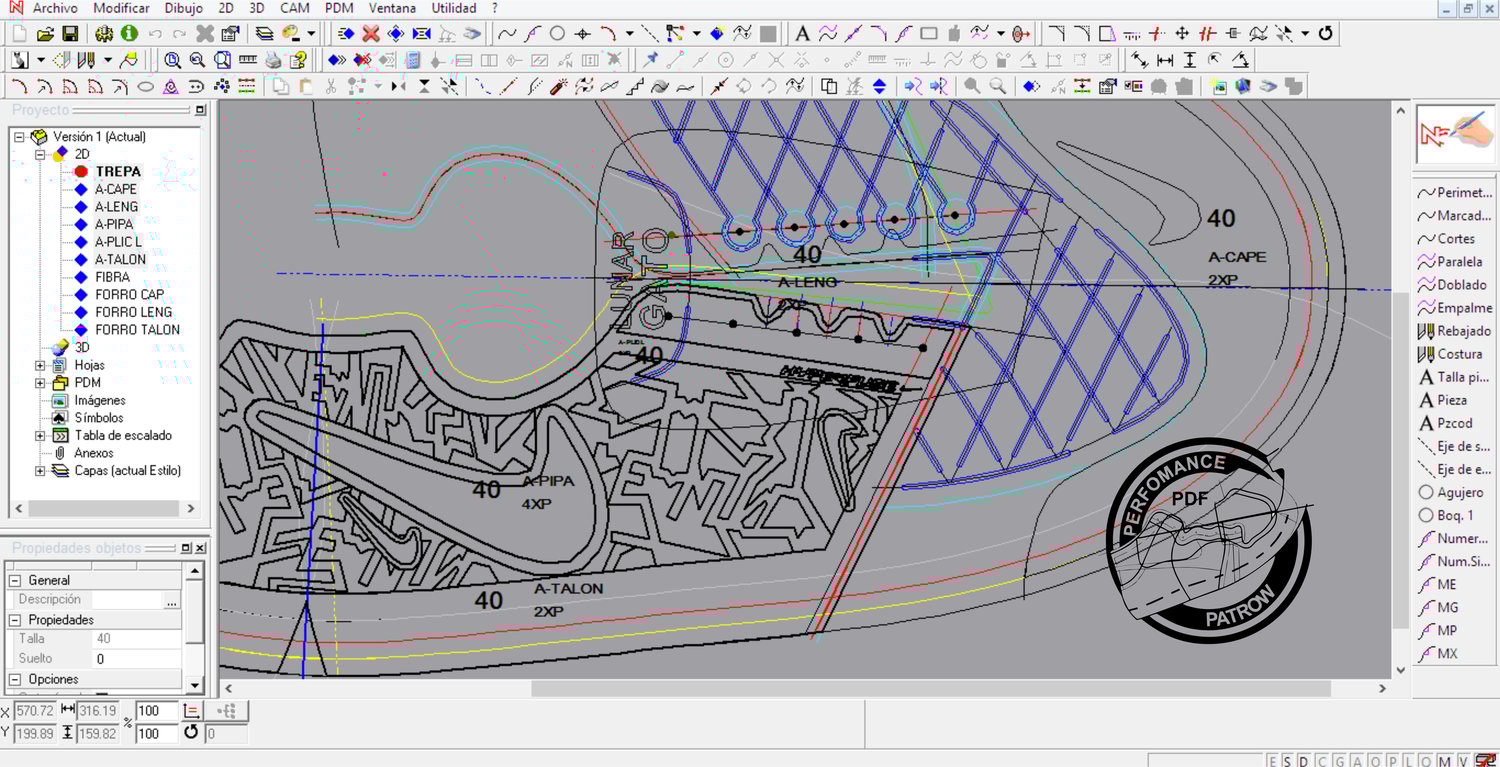Click the Save floppy disk icon
Screen dimensions: 1500x767
[x=70, y=34]
